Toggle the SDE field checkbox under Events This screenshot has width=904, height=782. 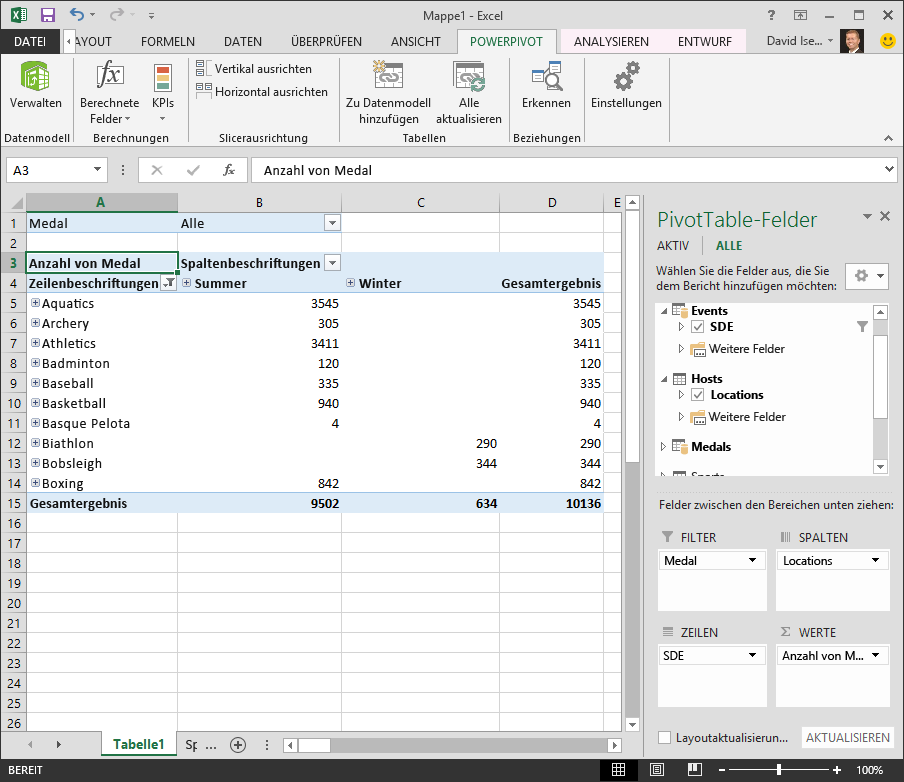tap(697, 326)
